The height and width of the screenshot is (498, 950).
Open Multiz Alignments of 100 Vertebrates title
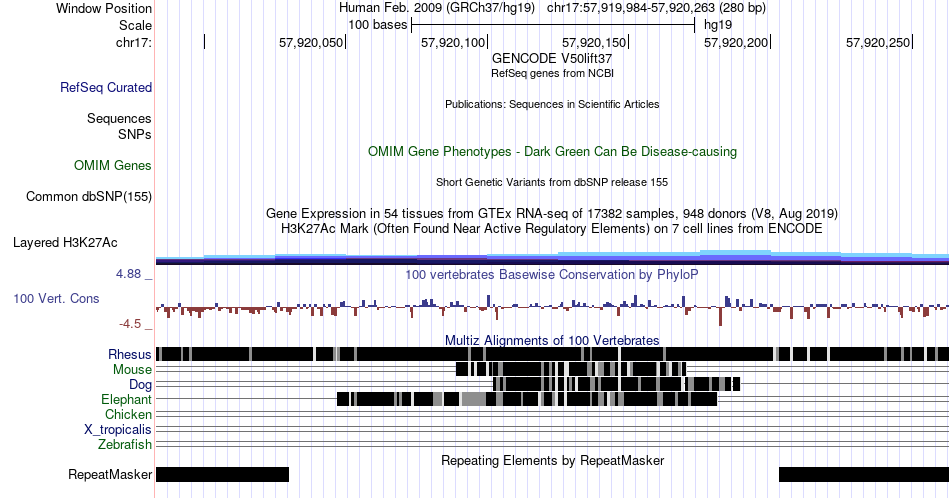pos(552,340)
